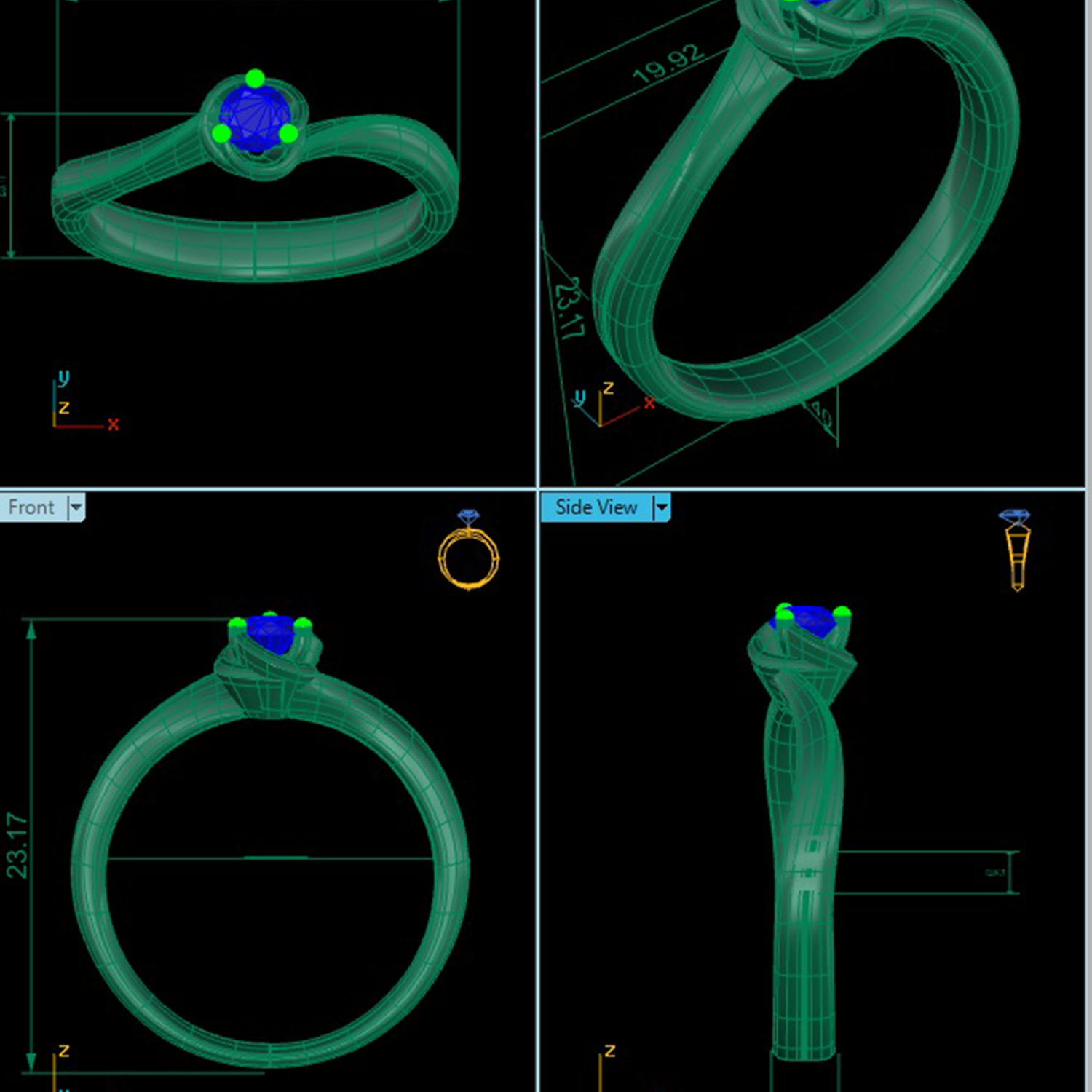Screen dimensions: 1092x1092
Task: Open the Front viewport dropdown arrow
Action: tap(76, 507)
